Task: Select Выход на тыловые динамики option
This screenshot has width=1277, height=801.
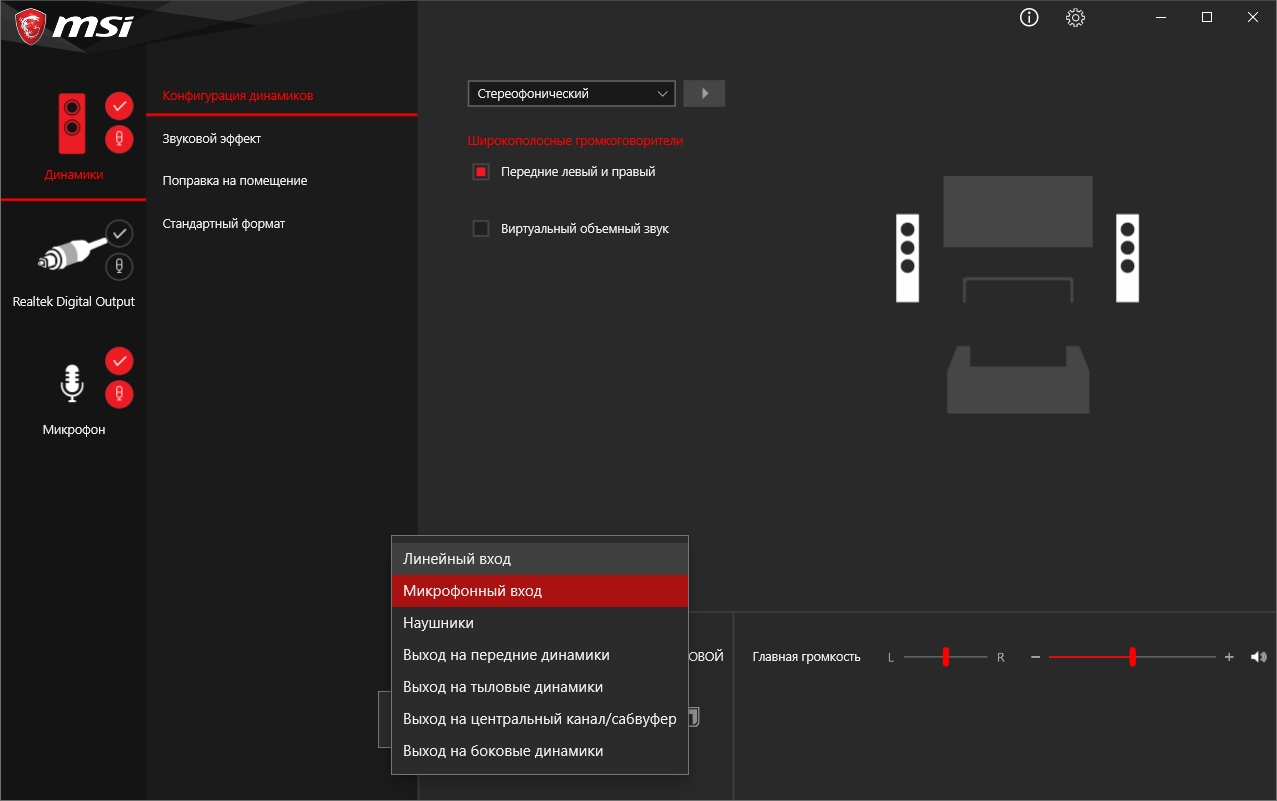Action: (540, 687)
